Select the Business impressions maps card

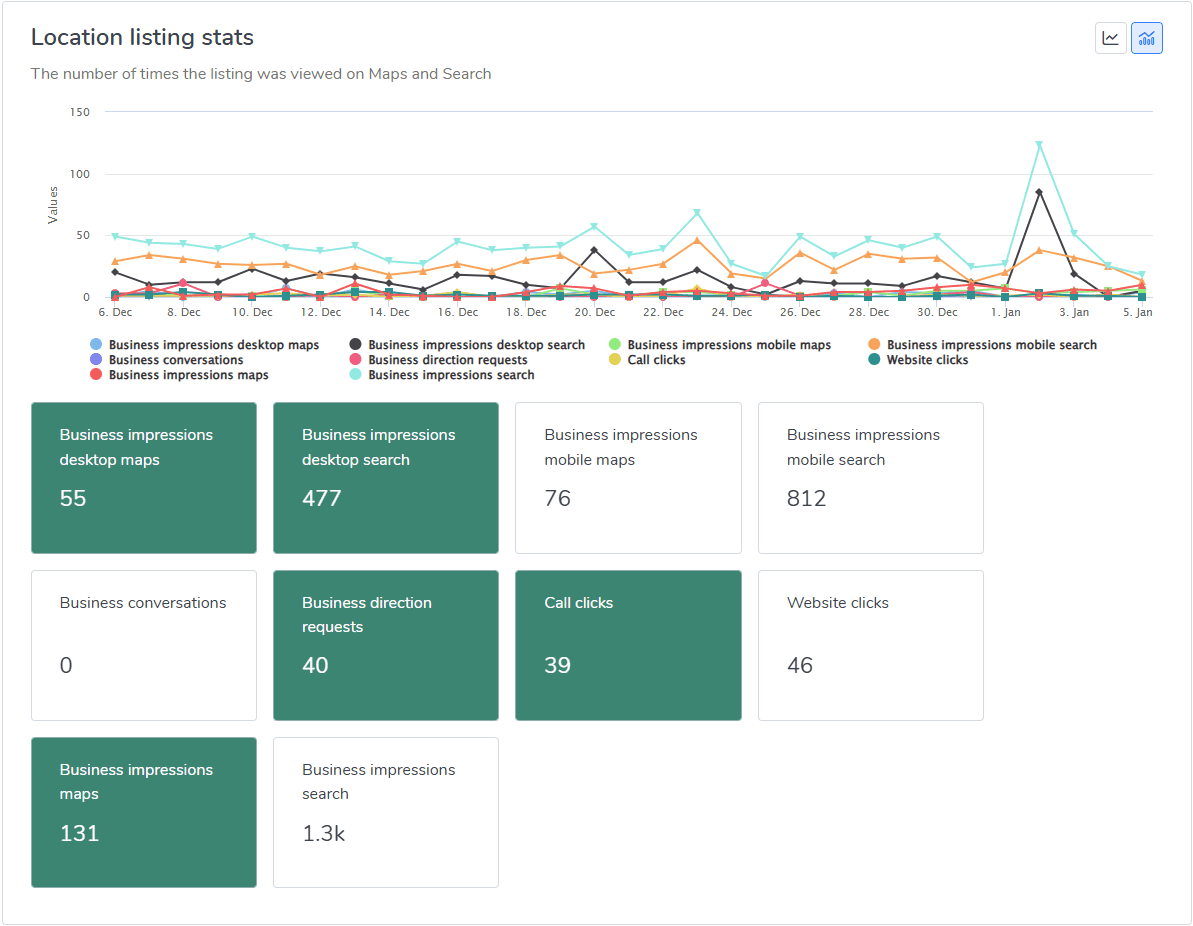[144, 813]
